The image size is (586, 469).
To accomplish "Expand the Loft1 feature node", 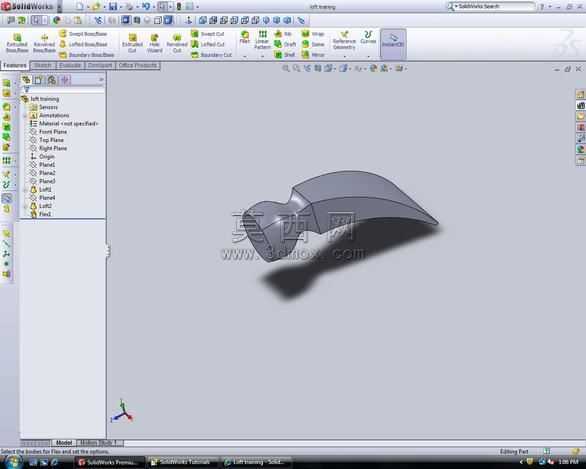I will coord(25,189).
